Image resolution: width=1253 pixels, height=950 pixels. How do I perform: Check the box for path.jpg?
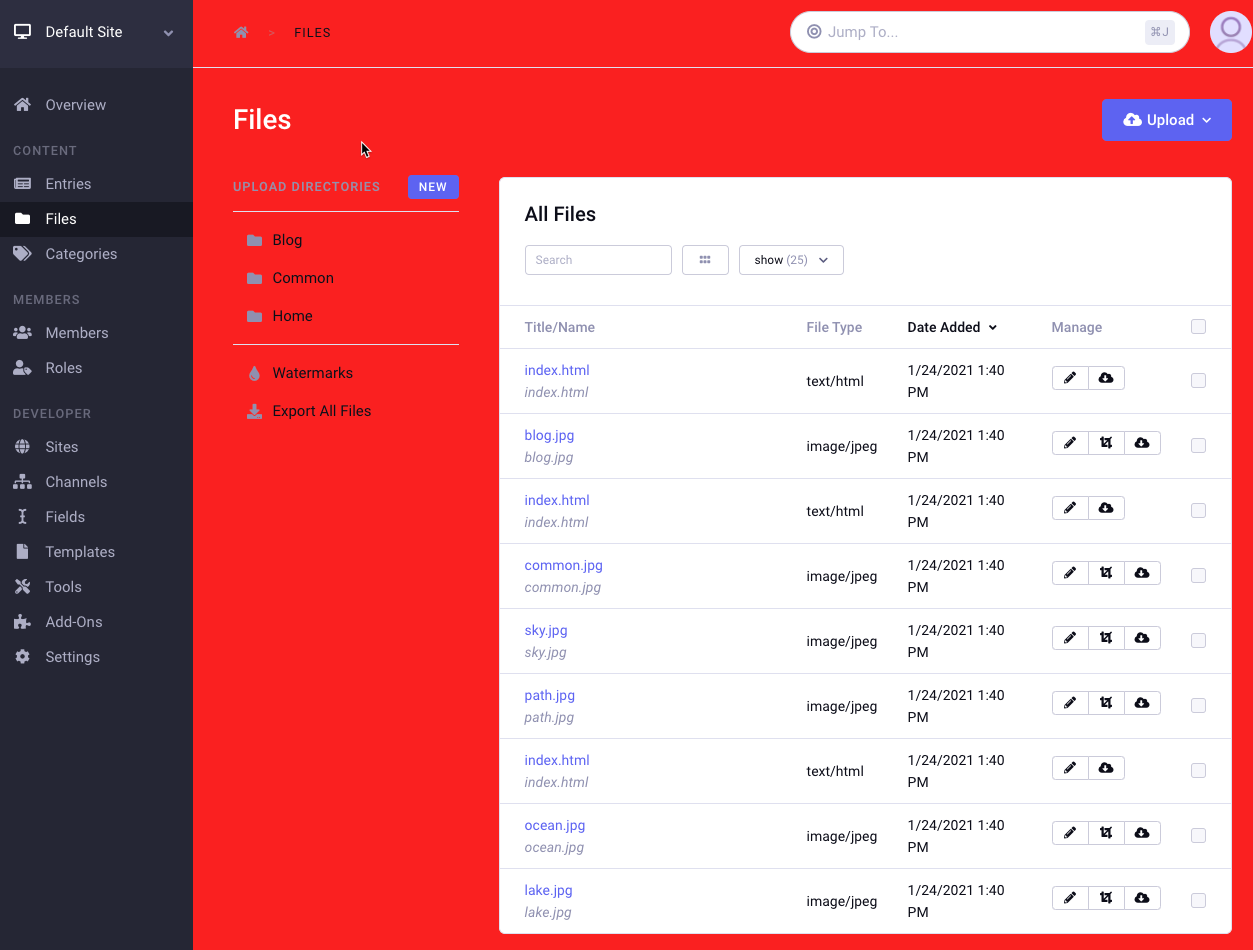1198,705
